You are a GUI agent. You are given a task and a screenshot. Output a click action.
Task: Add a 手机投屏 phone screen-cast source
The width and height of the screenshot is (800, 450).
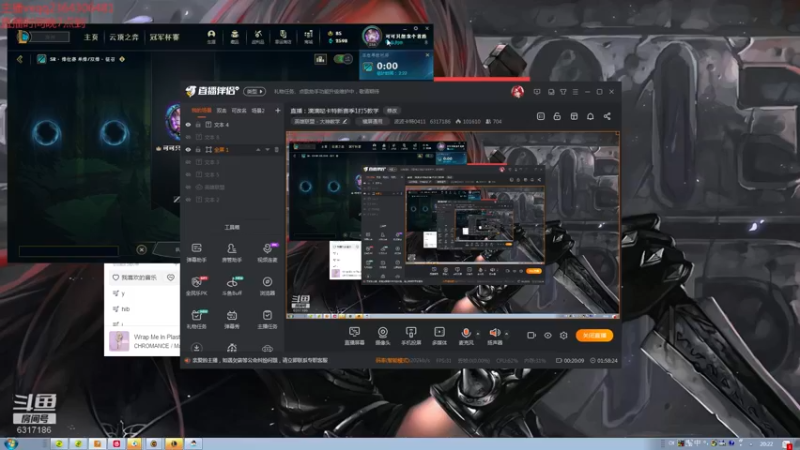pyautogui.click(x=411, y=336)
